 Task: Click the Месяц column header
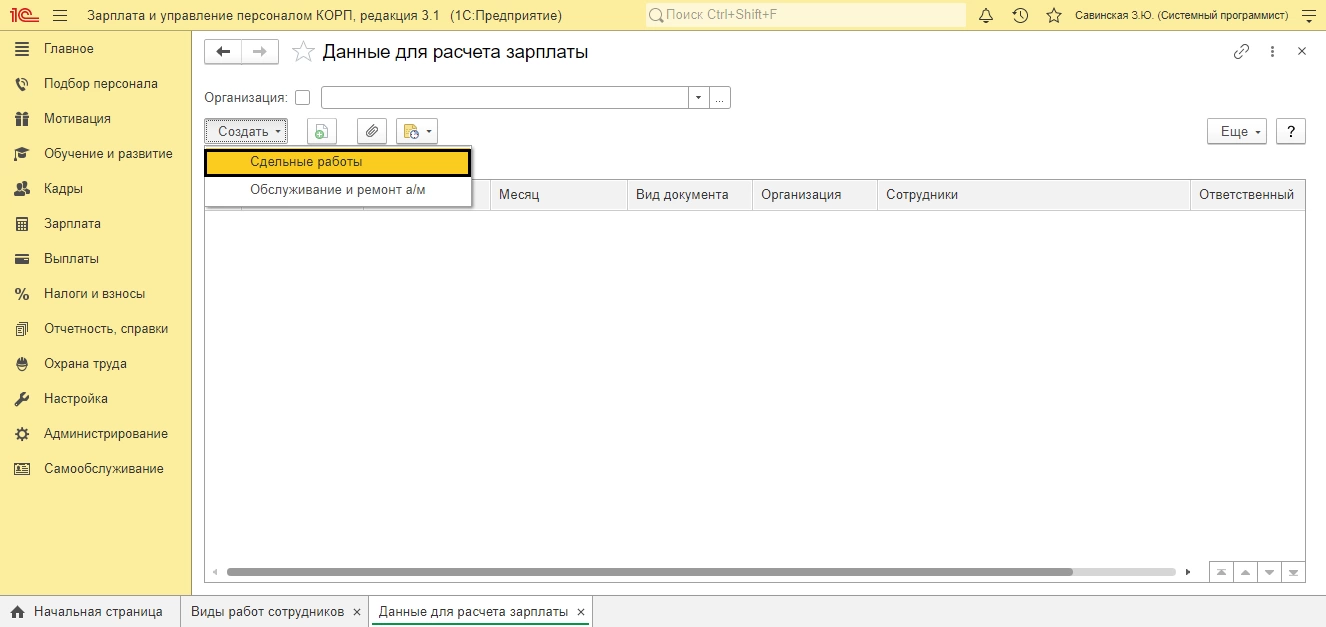point(558,195)
